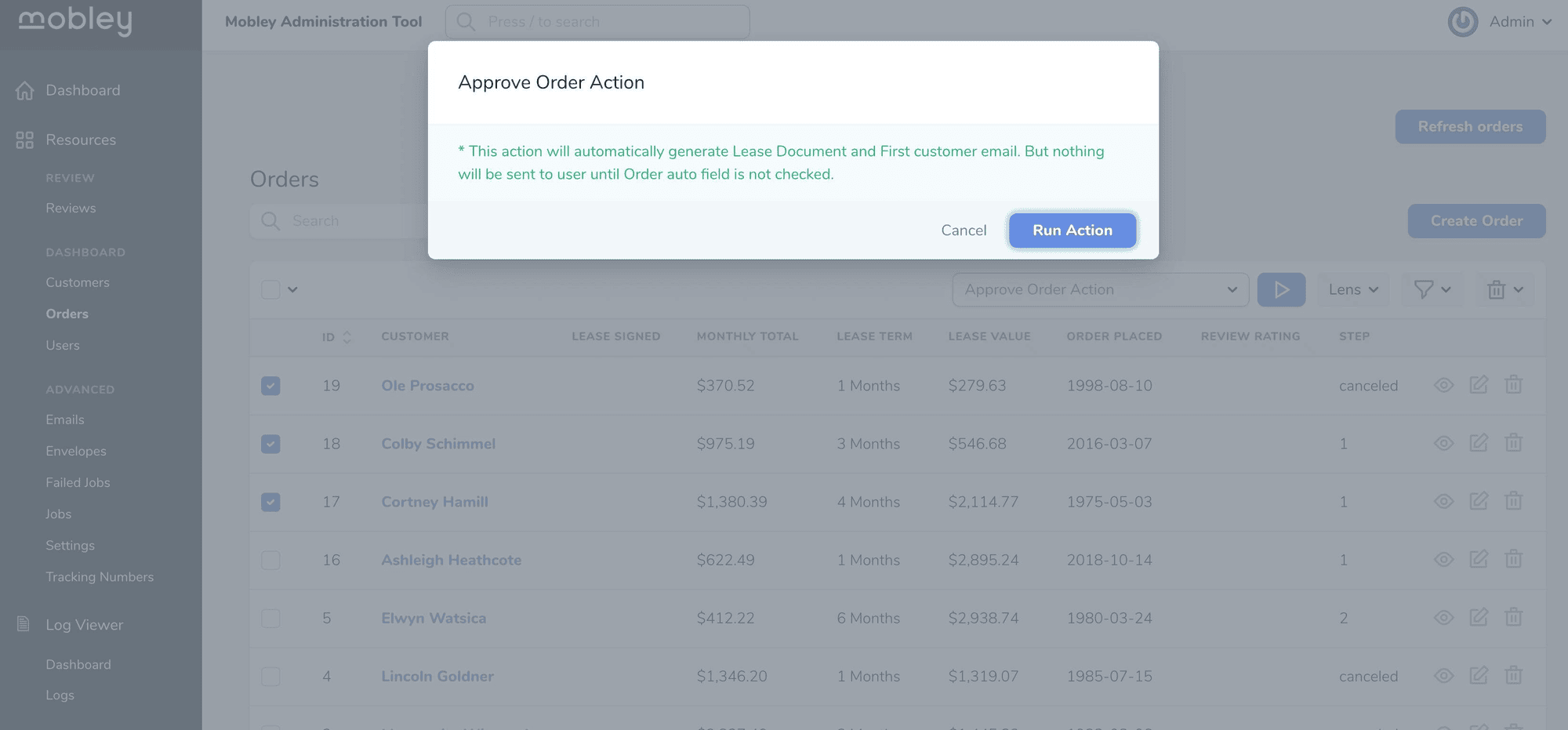Click the Resources grid icon
The width and height of the screenshot is (1568, 730).
point(24,140)
